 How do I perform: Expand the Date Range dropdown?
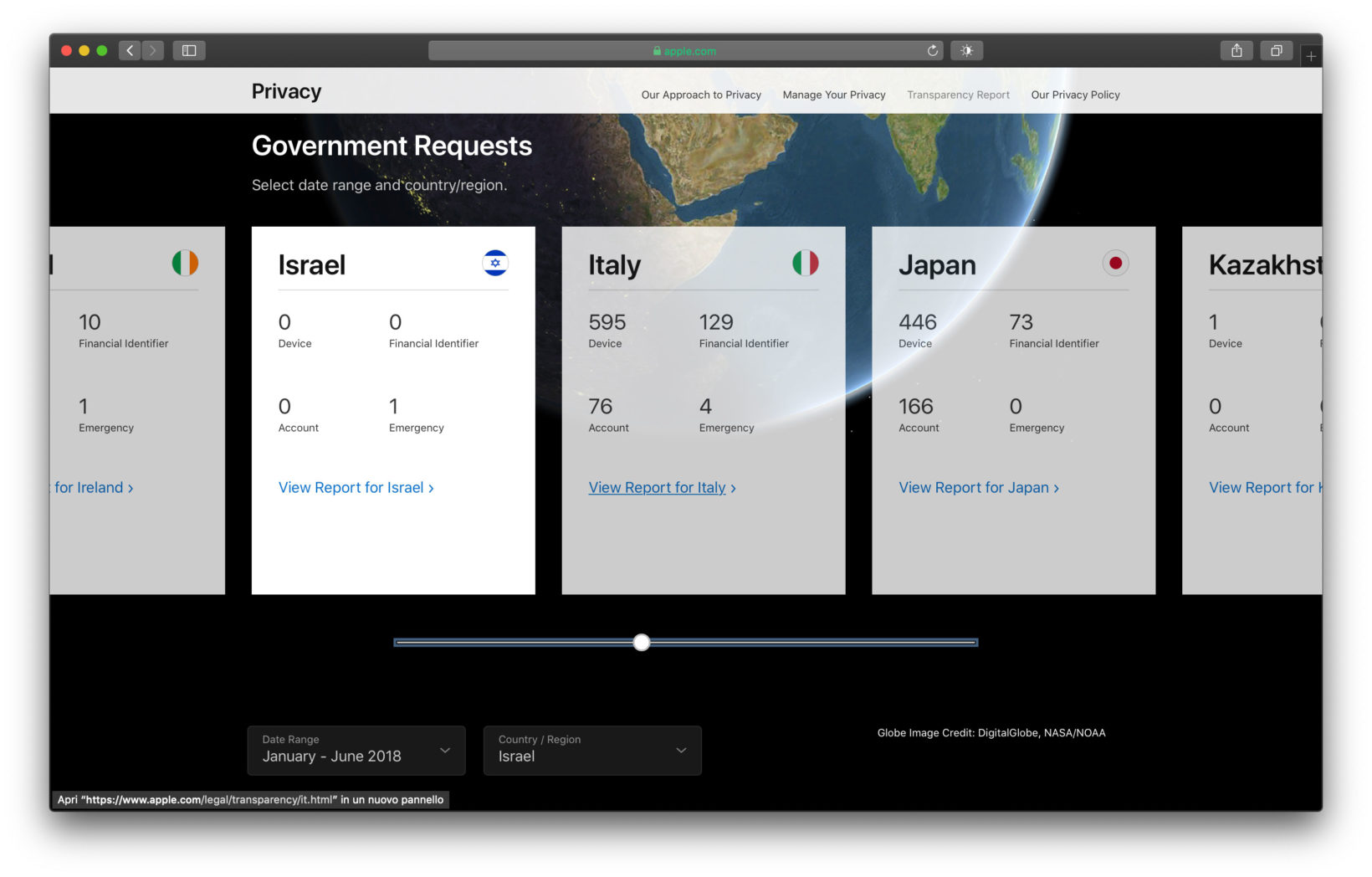click(356, 750)
